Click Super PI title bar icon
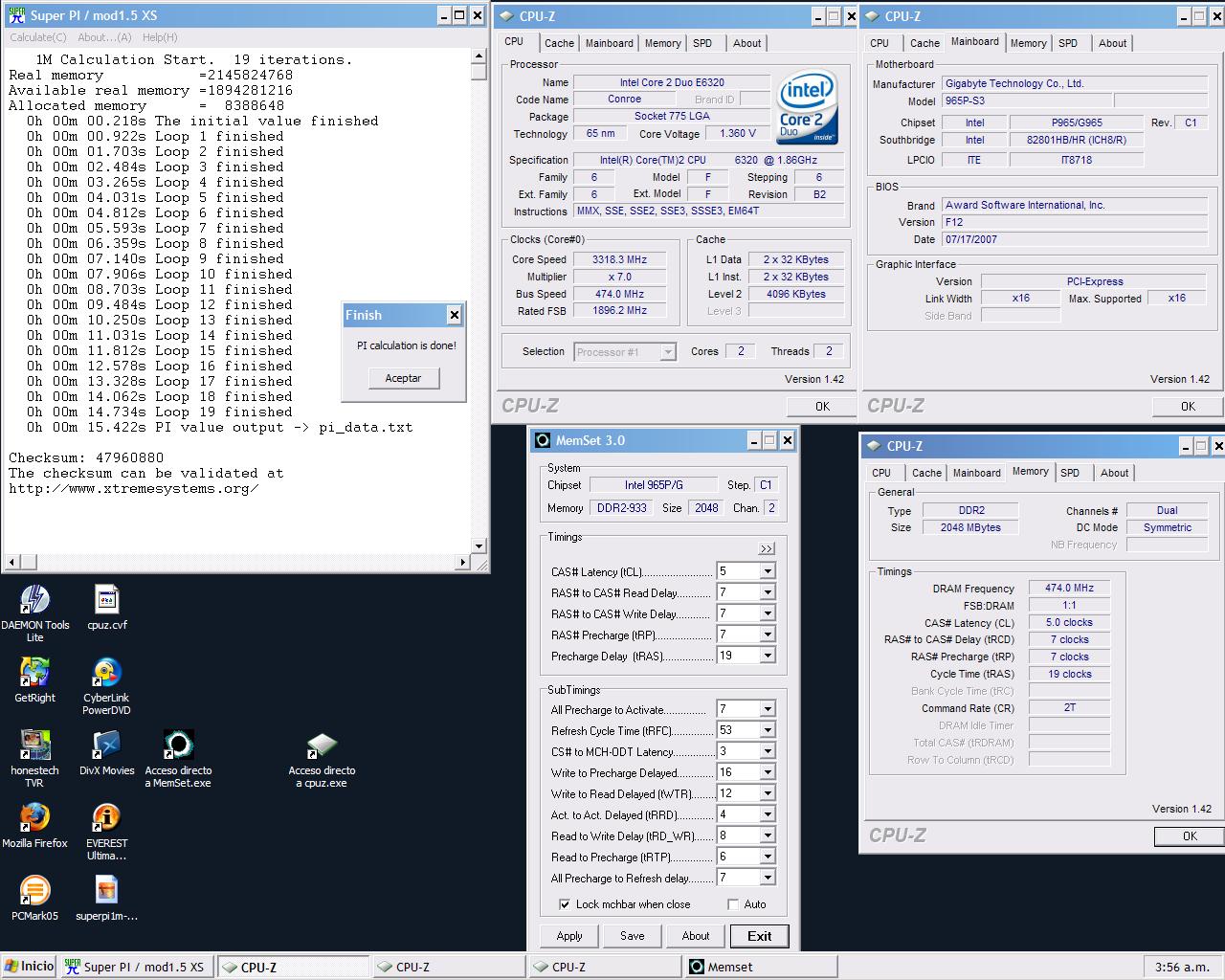This screenshot has width=1225, height=980. [x=17, y=15]
